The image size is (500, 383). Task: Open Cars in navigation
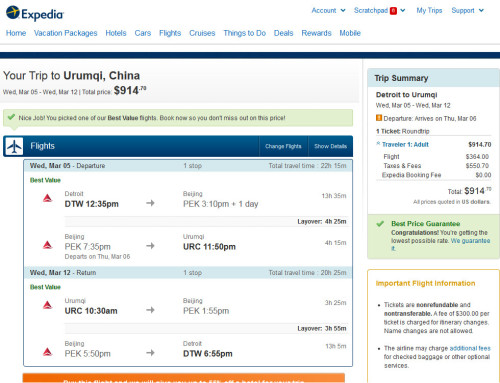click(x=143, y=33)
